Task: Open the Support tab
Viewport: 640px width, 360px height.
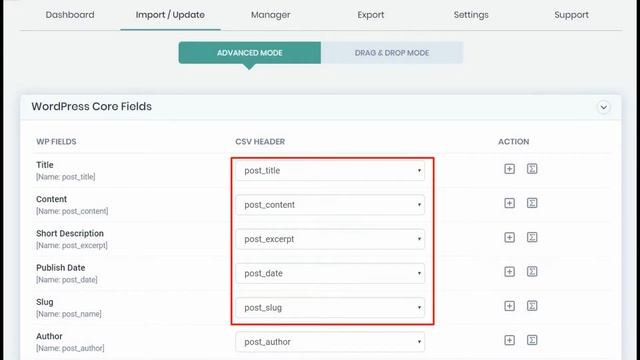Action: tap(571, 15)
